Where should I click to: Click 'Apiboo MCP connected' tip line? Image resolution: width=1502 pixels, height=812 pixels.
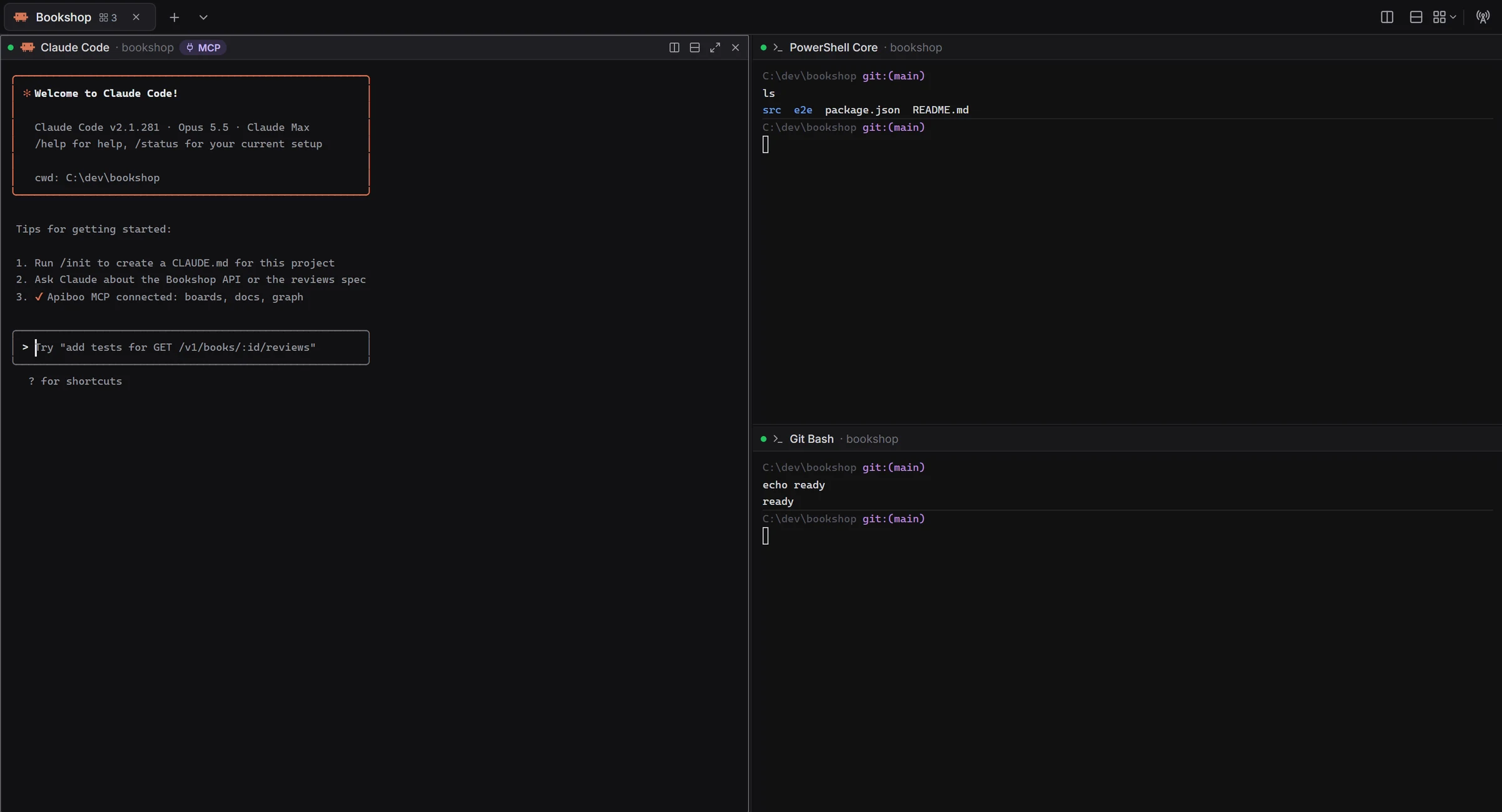160,297
